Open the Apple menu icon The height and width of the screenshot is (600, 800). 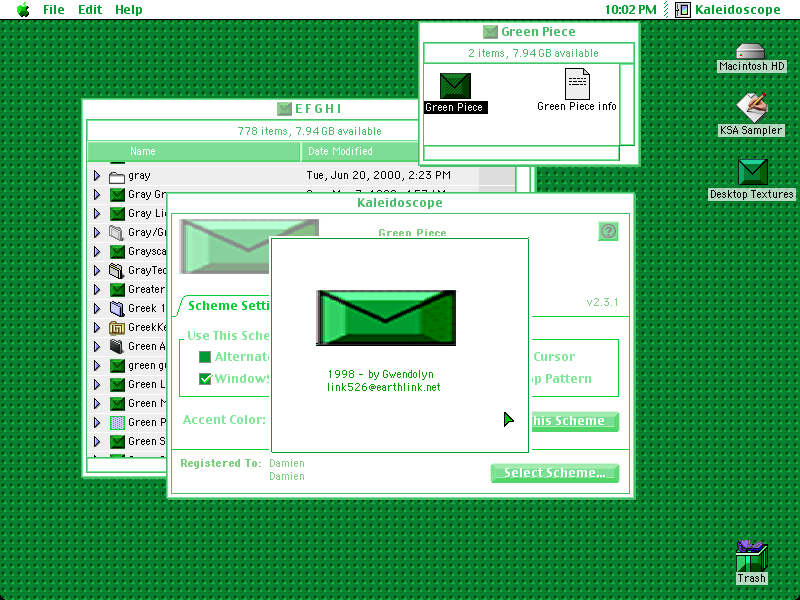click(x=23, y=10)
